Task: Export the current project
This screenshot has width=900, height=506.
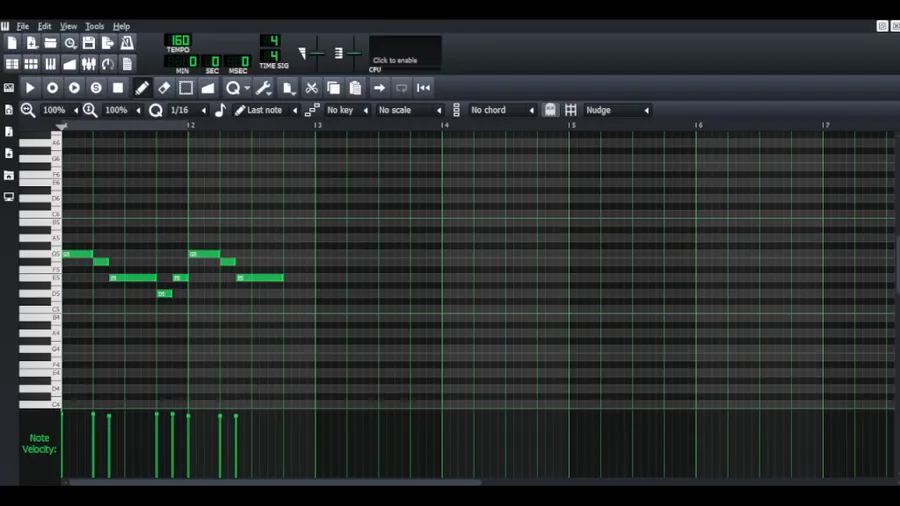Action: point(108,43)
